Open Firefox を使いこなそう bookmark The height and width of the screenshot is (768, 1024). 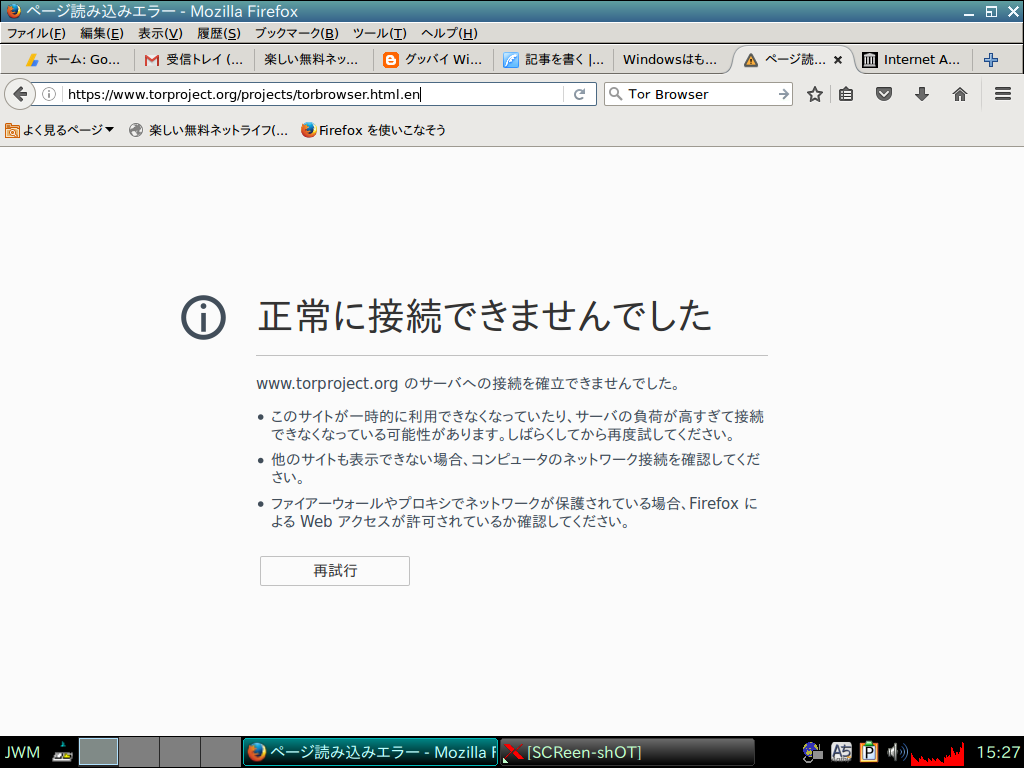pyautogui.click(x=374, y=130)
